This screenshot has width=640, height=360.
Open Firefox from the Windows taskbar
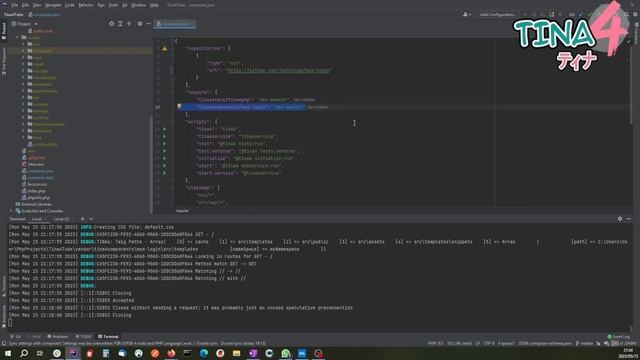pyautogui.click(x=171, y=353)
